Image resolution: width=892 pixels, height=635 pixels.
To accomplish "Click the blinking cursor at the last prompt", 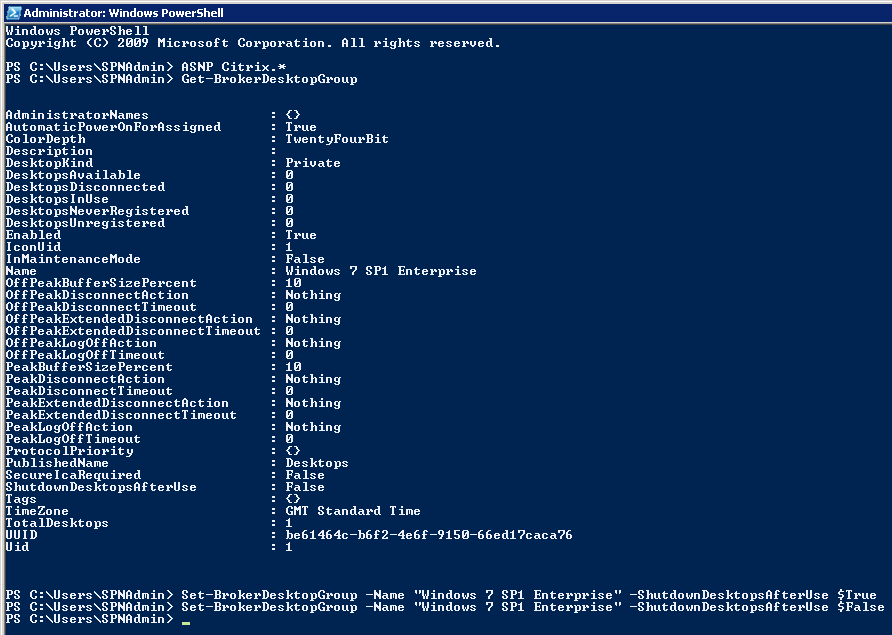I will 185,623.
